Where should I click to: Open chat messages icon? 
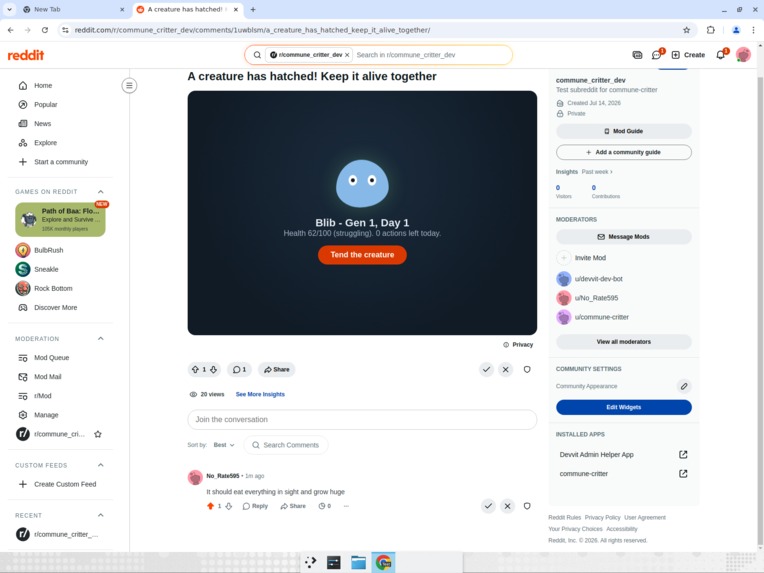(x=656, y=55)
